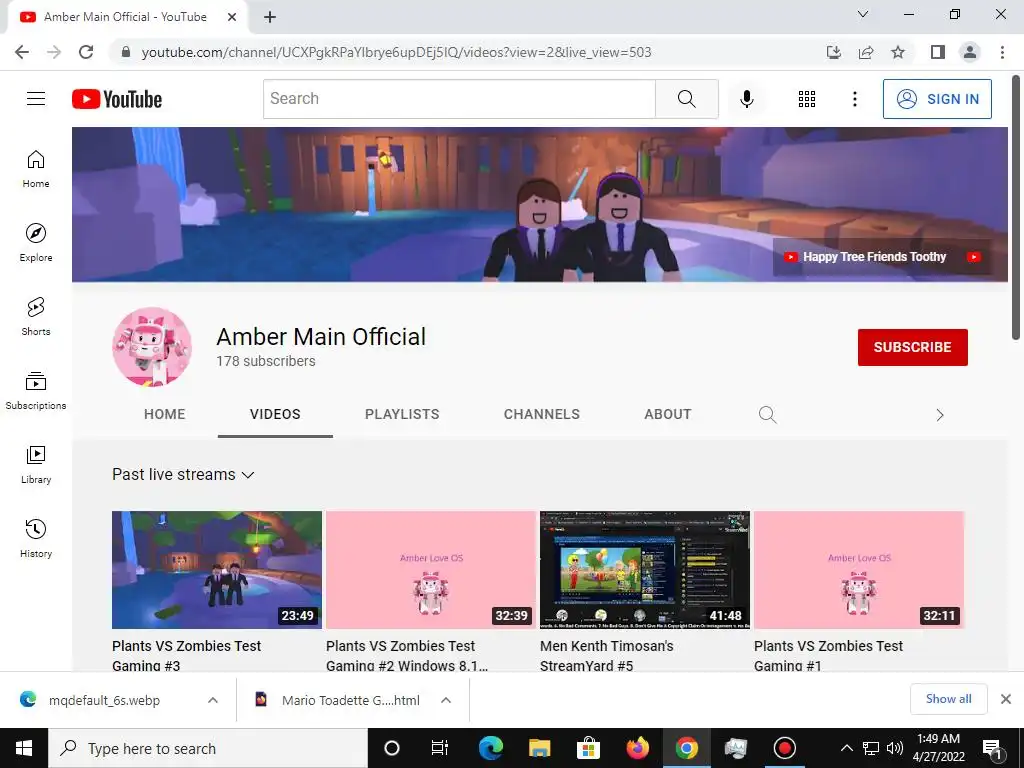This screenshot has width=1024, height=768.
Task: Share this page from address bar
Action: pyautogui.click(x=866, y=52)
